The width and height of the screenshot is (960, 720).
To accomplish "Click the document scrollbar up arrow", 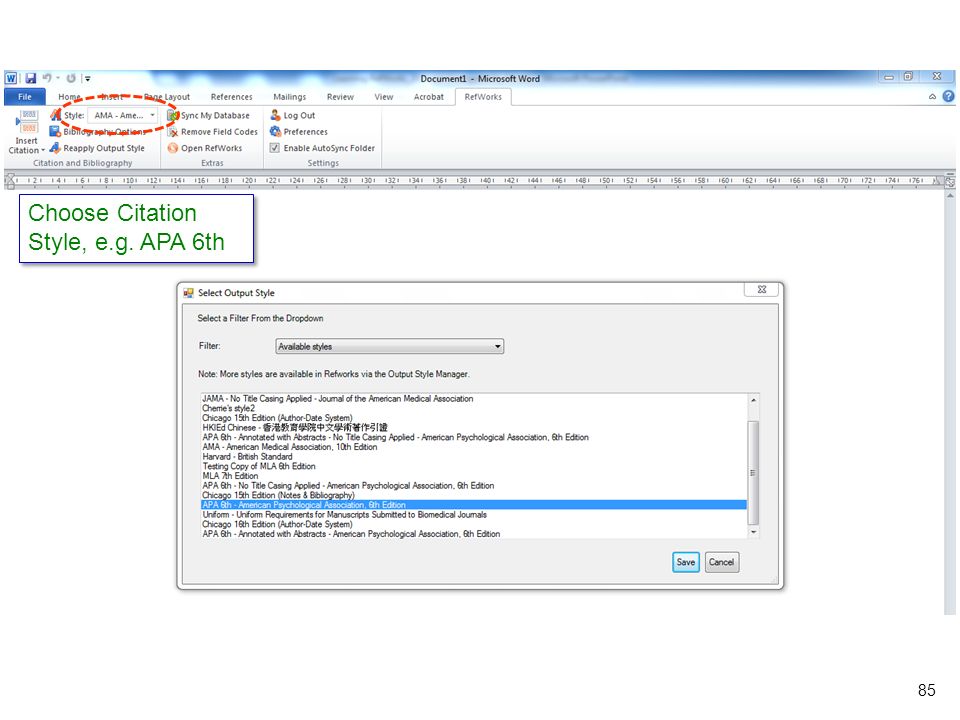I will [950, 195].
